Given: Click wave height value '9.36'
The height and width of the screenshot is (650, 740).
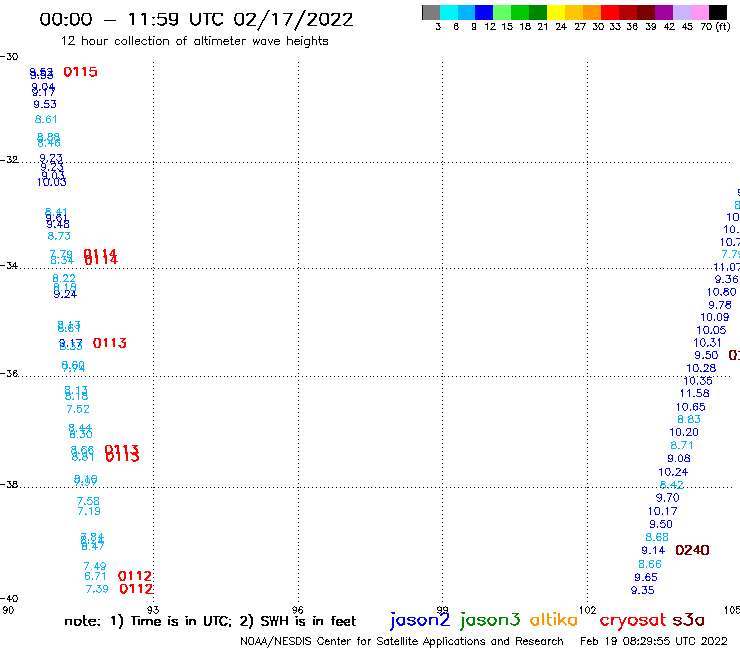Looking at the screenshot, I should point(726,279).
